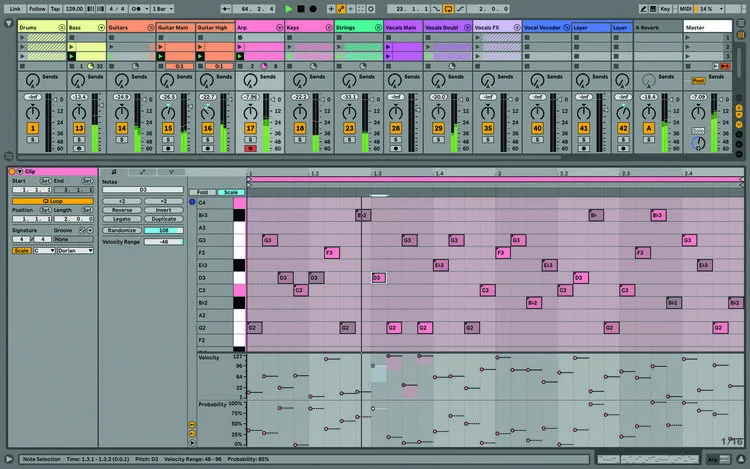Enable MIDI arrangement overdub plus icon

click(331, 9)
